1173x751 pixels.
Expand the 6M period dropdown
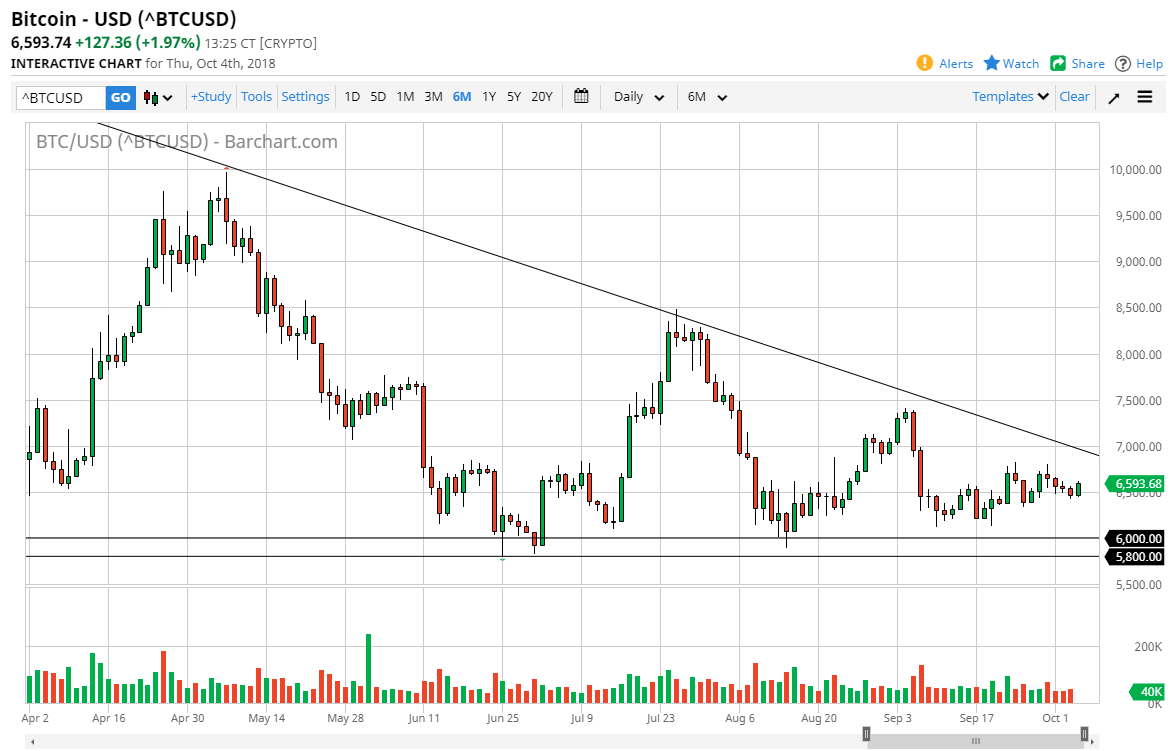(x=707, y=97)
